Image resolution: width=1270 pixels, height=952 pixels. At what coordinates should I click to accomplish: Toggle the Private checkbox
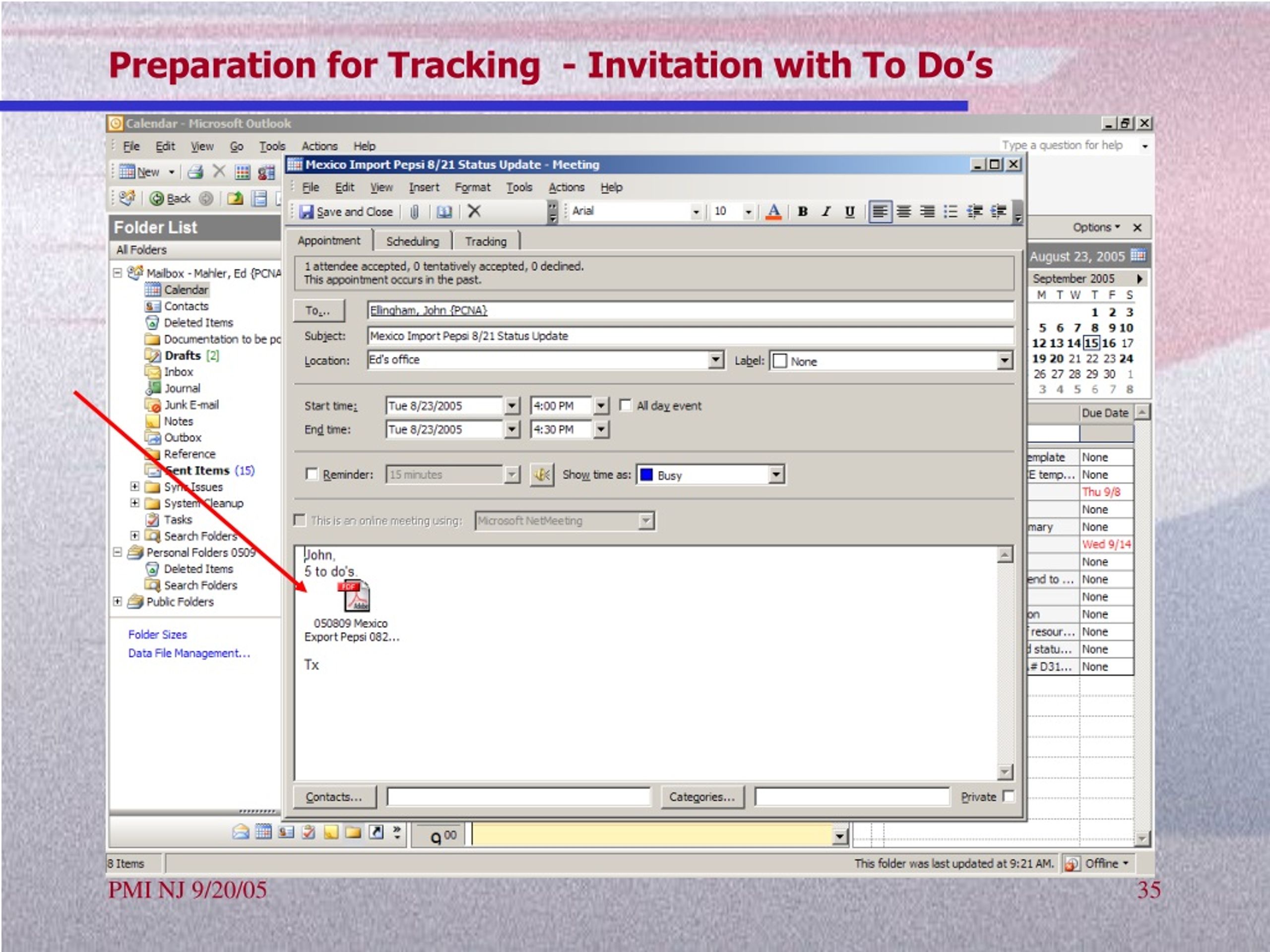click(1008, 796)
